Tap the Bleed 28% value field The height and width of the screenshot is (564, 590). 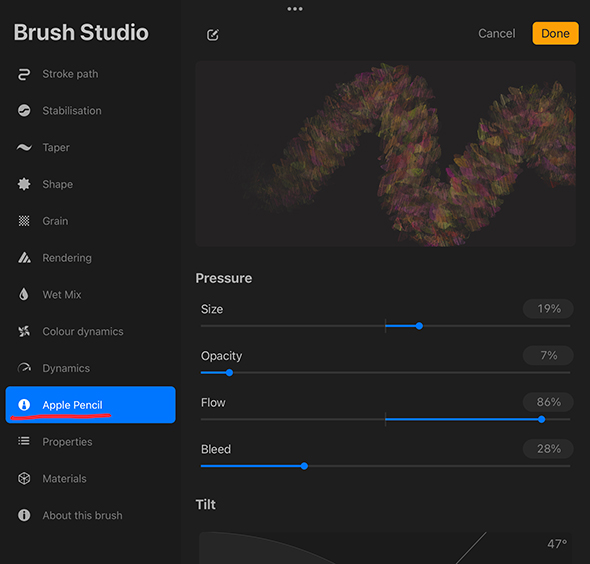[548, 448]
